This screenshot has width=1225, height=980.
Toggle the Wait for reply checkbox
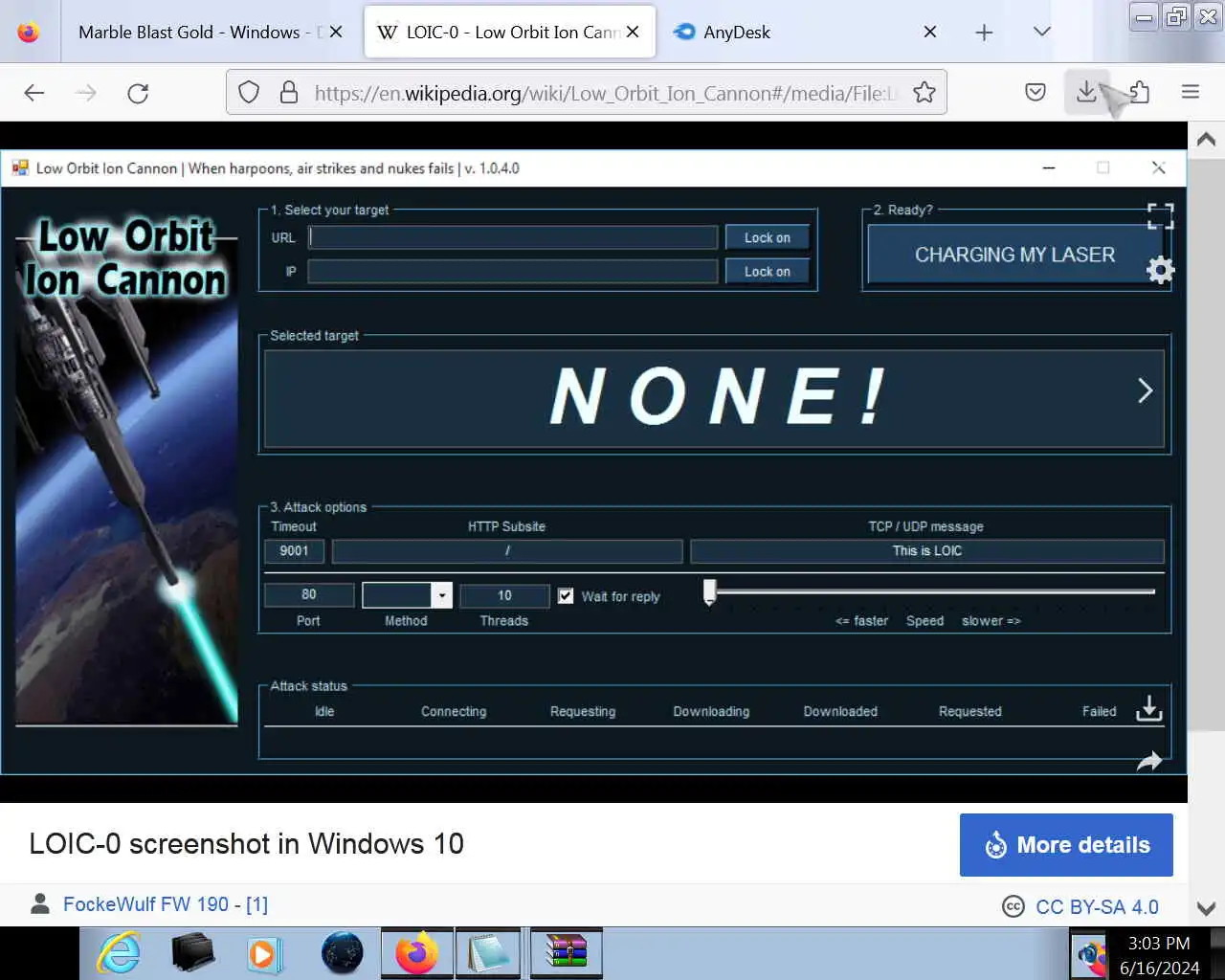click(x=566, y=595)
